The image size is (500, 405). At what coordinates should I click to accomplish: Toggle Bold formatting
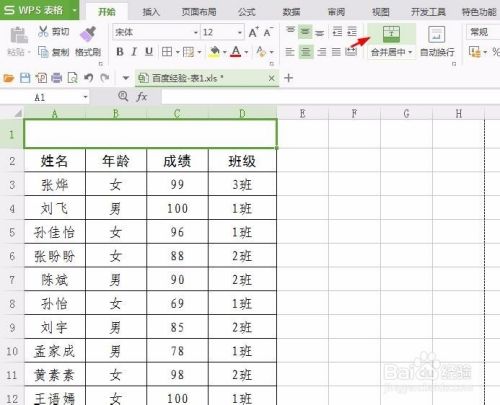point(120,52)
